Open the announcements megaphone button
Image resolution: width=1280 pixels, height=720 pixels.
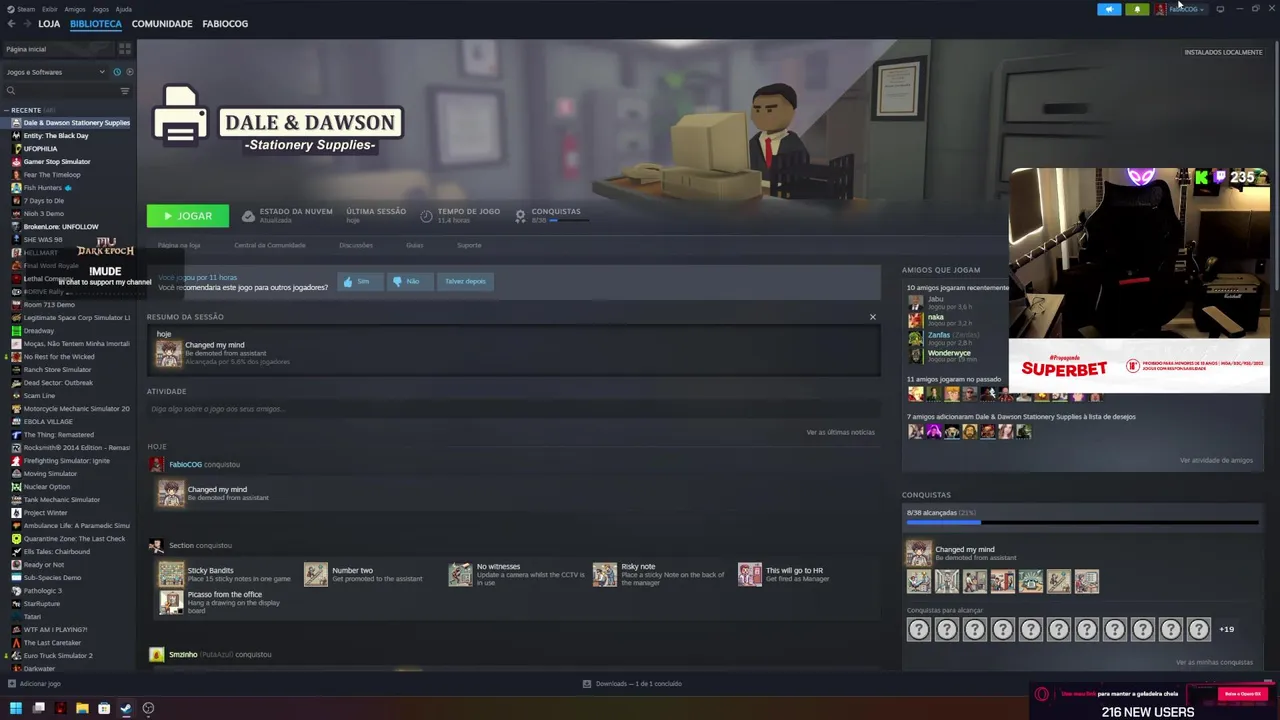[1109, 9]
